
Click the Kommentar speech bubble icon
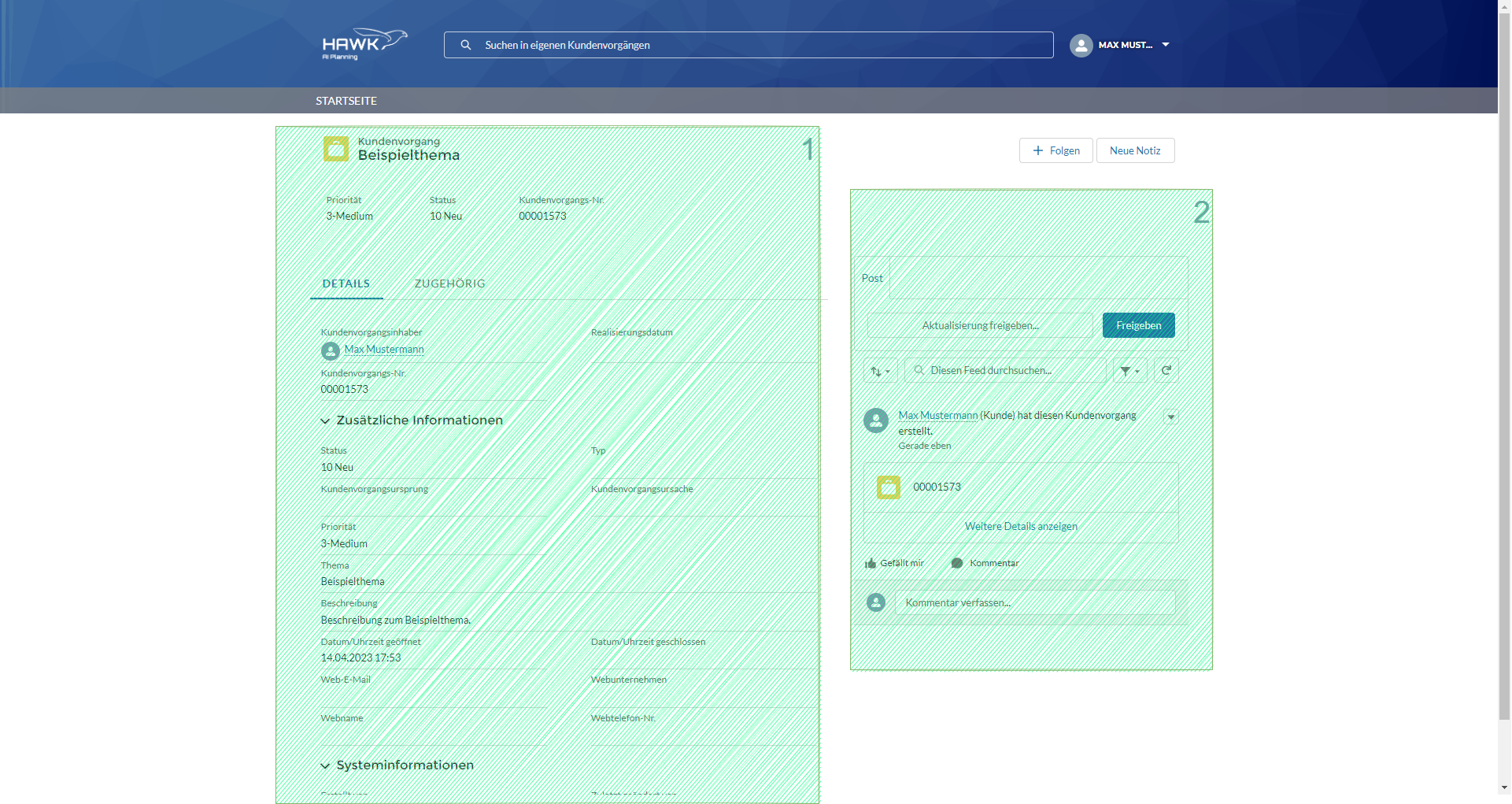(x=957, y=564)
